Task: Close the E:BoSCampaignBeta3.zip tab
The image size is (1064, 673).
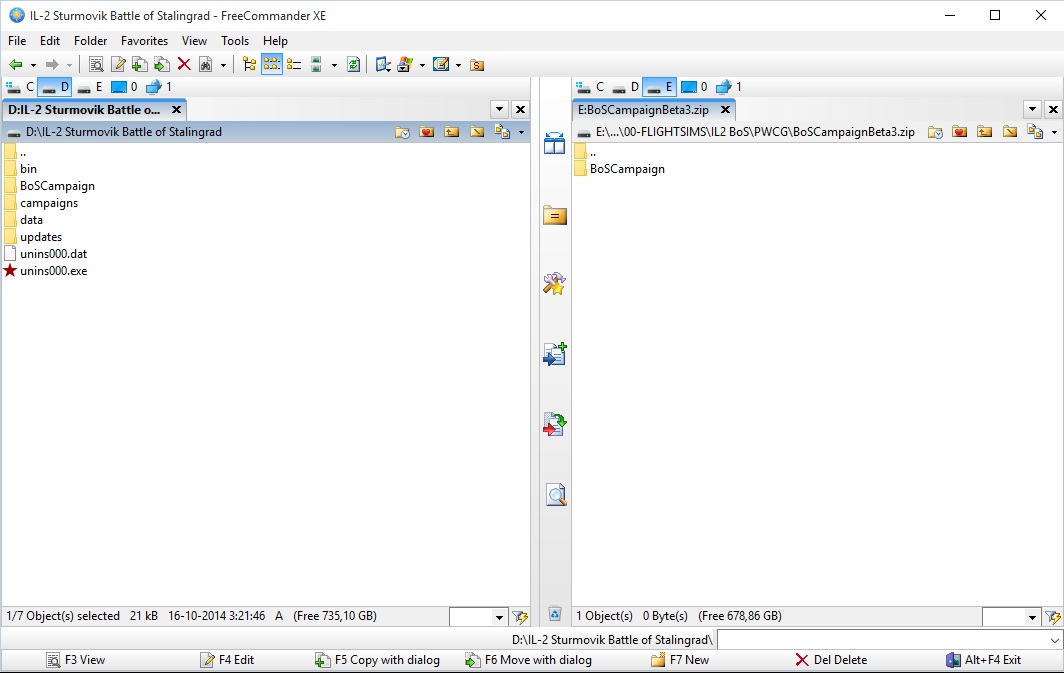Action: click(x=725, y=109)
